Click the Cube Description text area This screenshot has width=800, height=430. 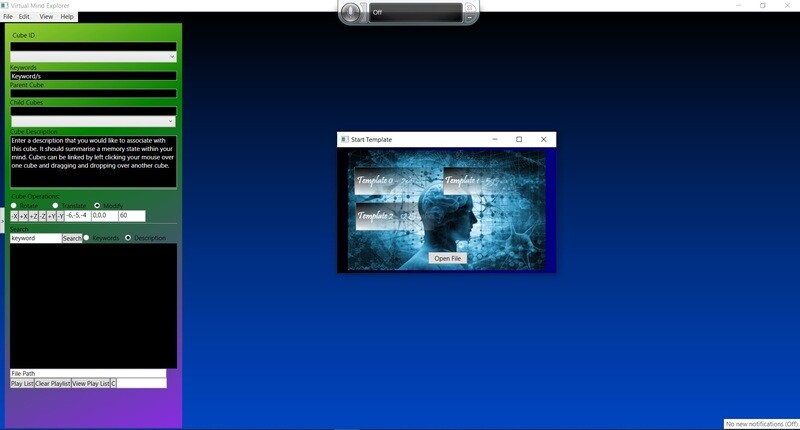coord(93,161)
